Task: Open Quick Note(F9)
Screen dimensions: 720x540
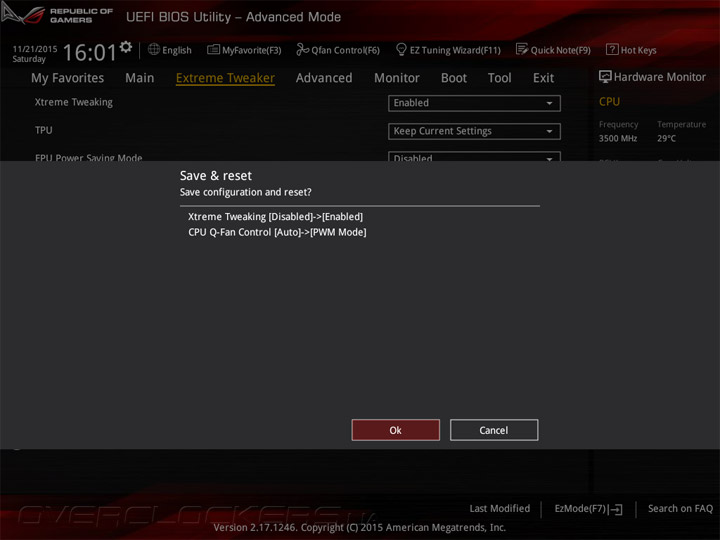Action: [560, 50]
